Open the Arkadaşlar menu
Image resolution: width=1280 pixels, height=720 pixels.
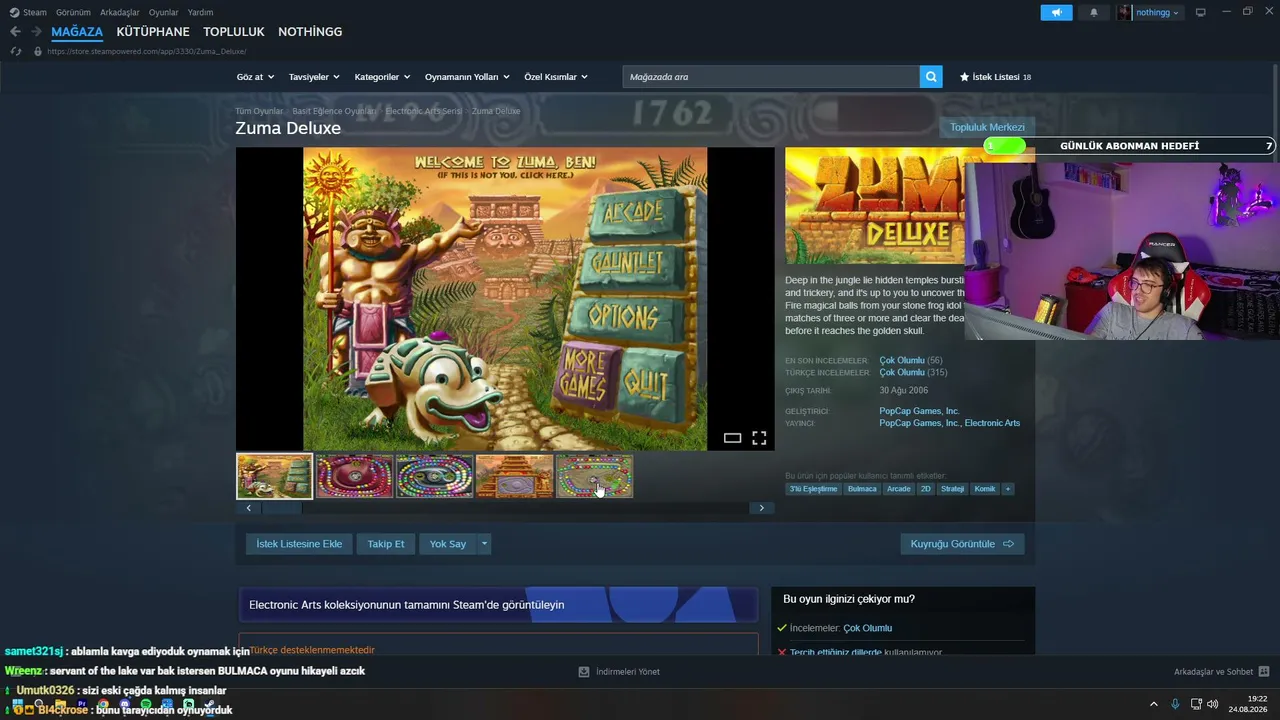pyautogui.click(x=120, y=12)
